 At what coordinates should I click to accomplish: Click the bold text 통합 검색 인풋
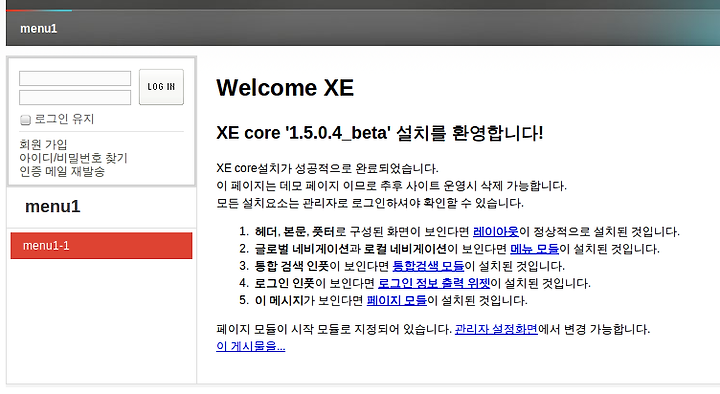292,266
